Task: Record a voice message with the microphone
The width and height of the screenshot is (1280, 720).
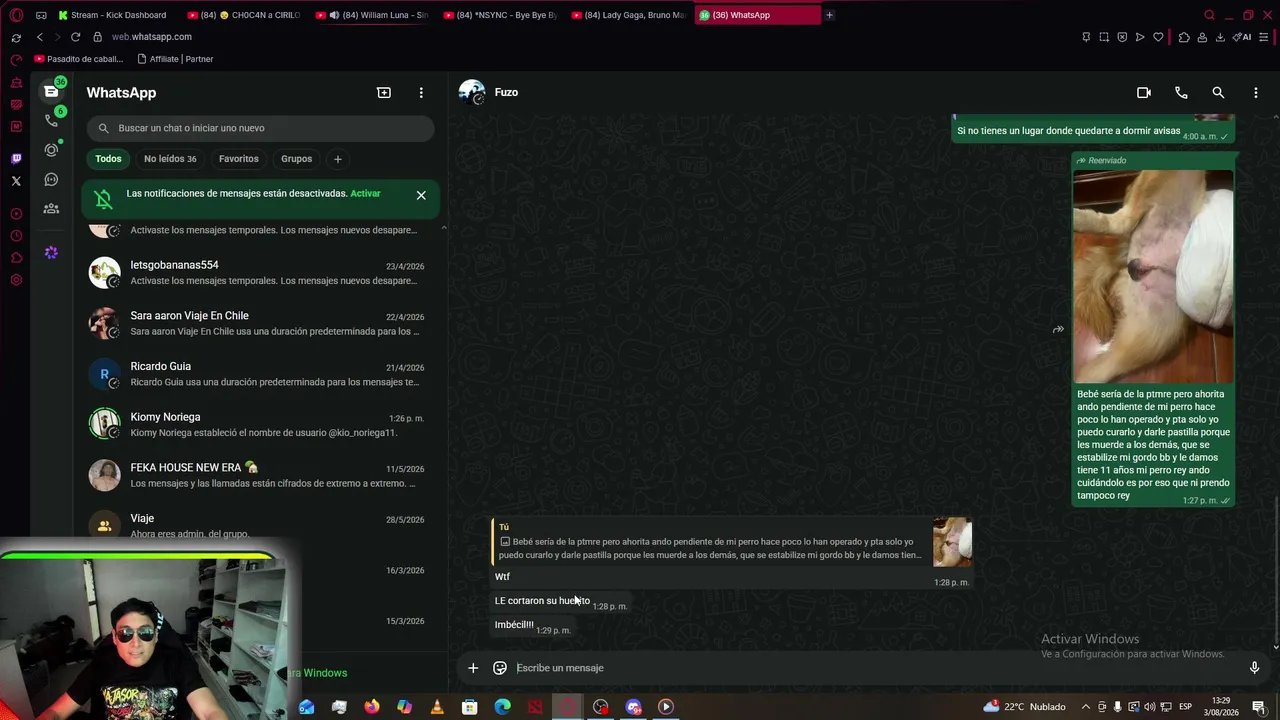Action: [x=1255, y=668]
